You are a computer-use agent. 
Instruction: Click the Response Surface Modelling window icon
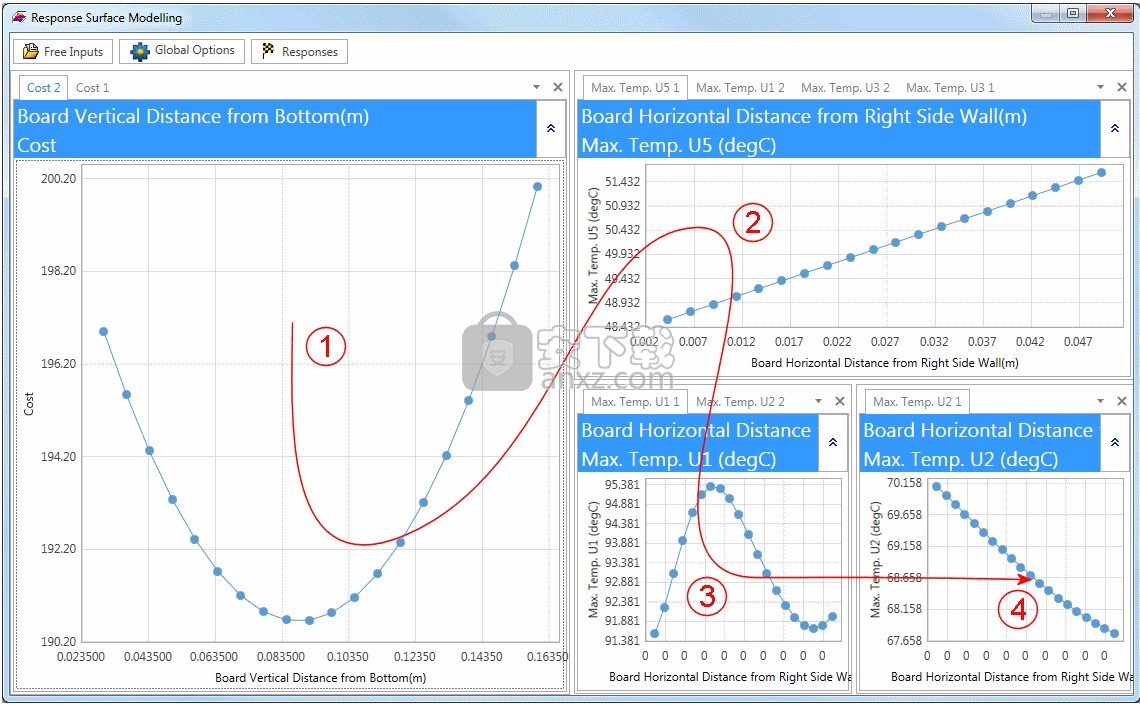20,17
